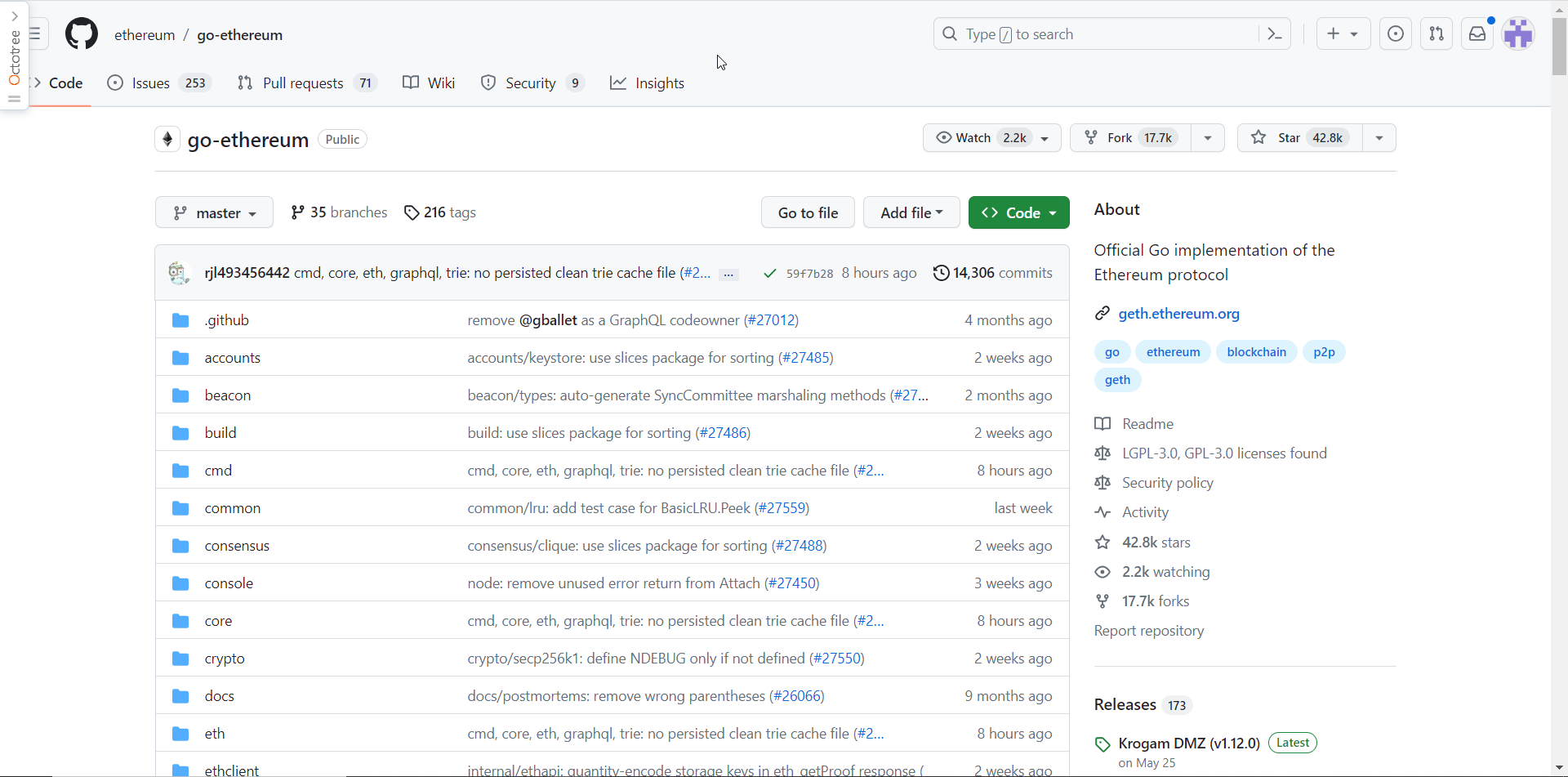Open the Krogam DMZ (v1.12.0) release link

pyautogui.click(x=1189, y=744)
